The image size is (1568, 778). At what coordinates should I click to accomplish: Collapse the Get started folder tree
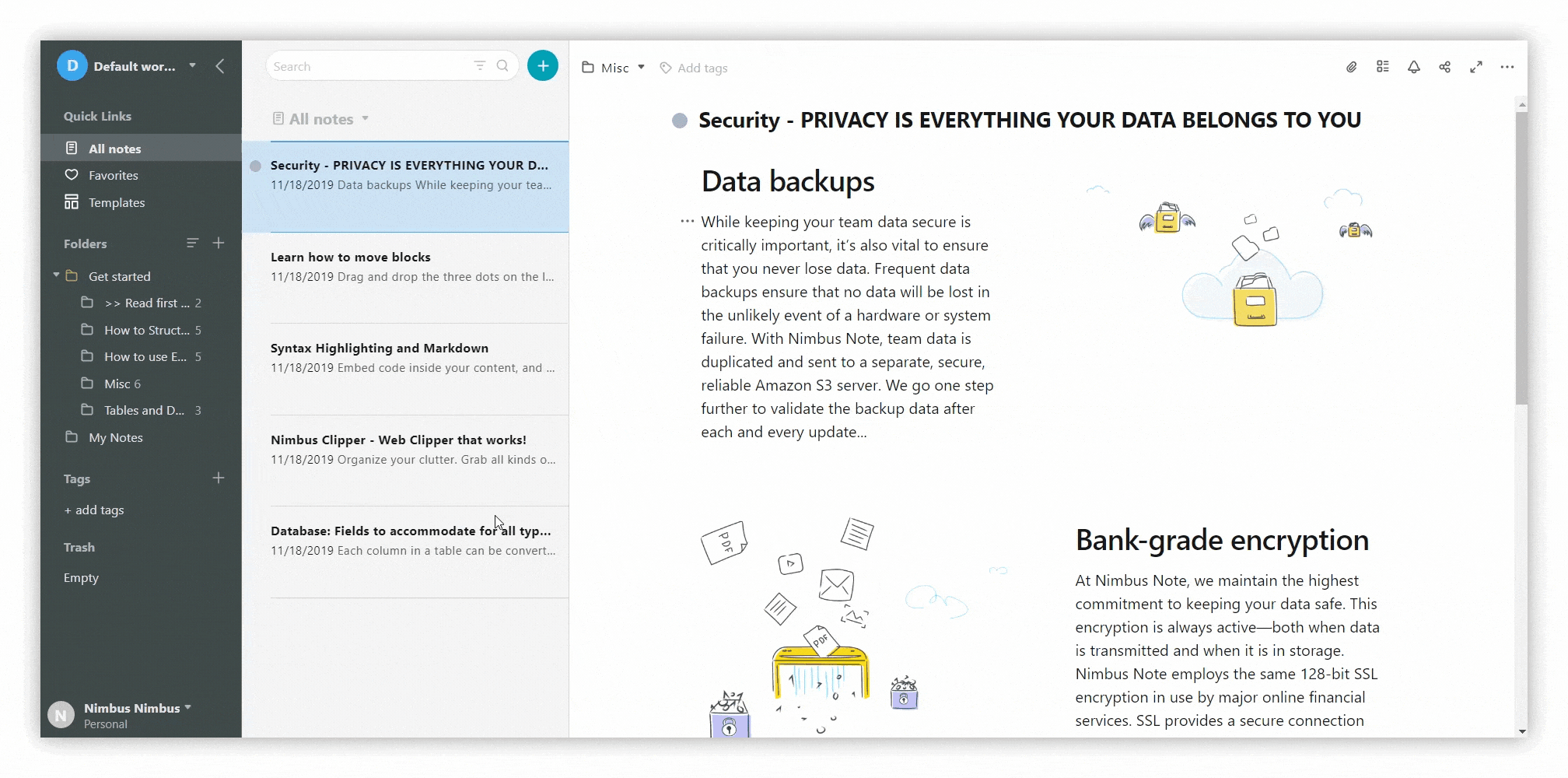point(56,275)
